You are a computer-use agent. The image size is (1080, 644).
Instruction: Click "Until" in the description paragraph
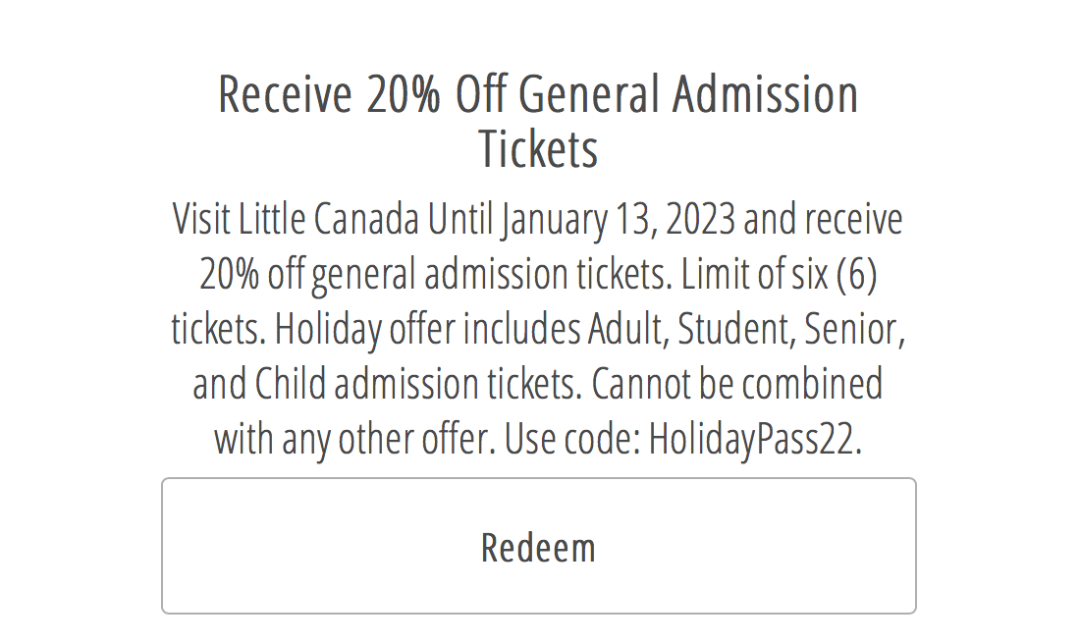point(460,219)
